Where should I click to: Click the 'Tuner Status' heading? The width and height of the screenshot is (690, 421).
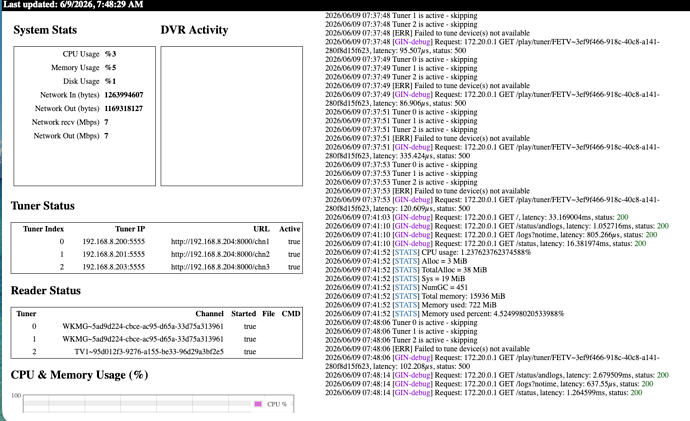click(43, 206)
